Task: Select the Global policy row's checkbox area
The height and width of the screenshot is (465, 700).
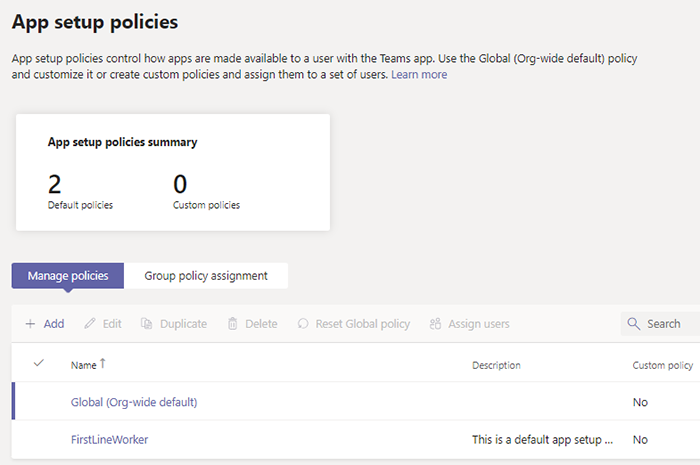Action: point(39,402)
